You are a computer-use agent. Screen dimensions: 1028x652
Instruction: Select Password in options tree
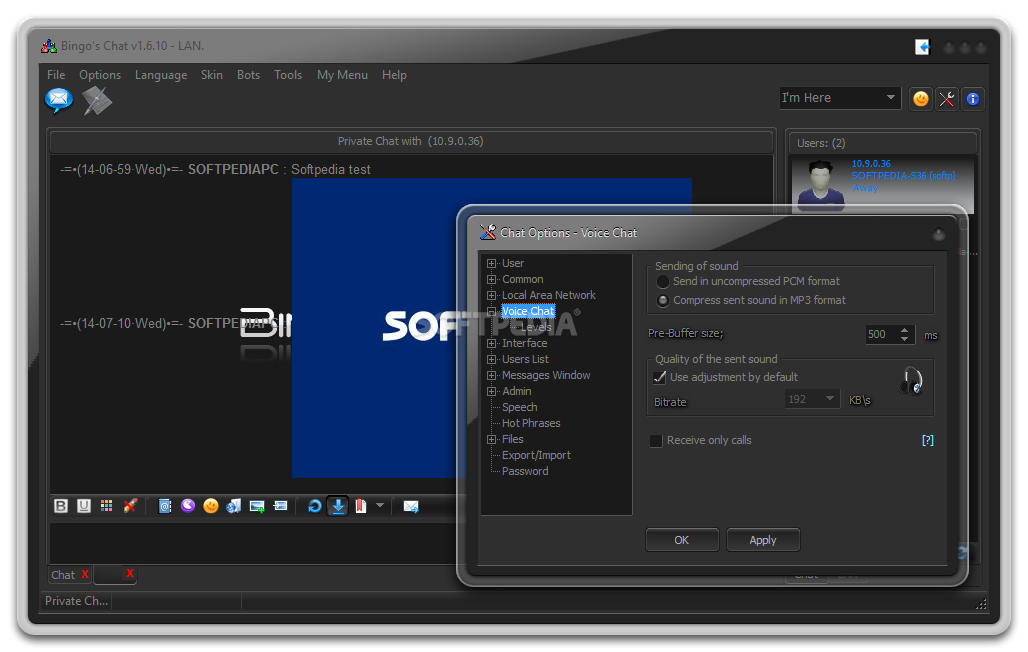525,471
